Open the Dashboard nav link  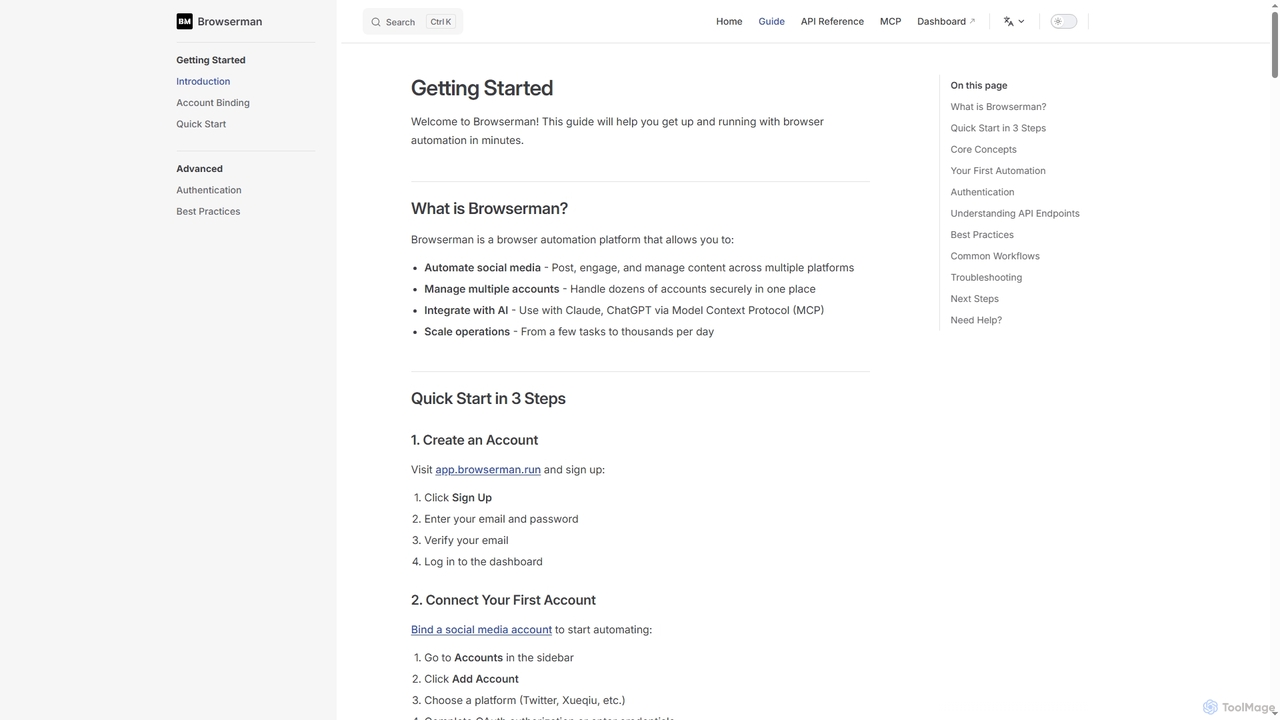[946, 21]
